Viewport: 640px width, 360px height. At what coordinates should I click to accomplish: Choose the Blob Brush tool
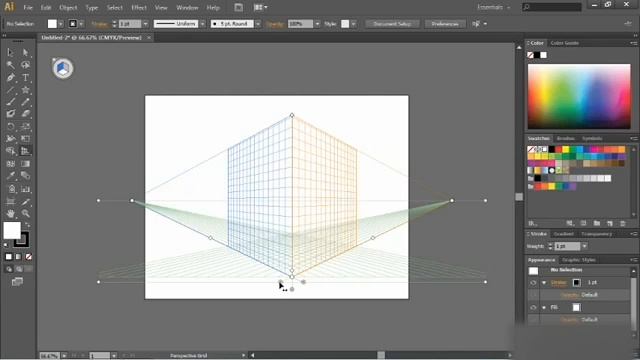[x=10, y=114]
